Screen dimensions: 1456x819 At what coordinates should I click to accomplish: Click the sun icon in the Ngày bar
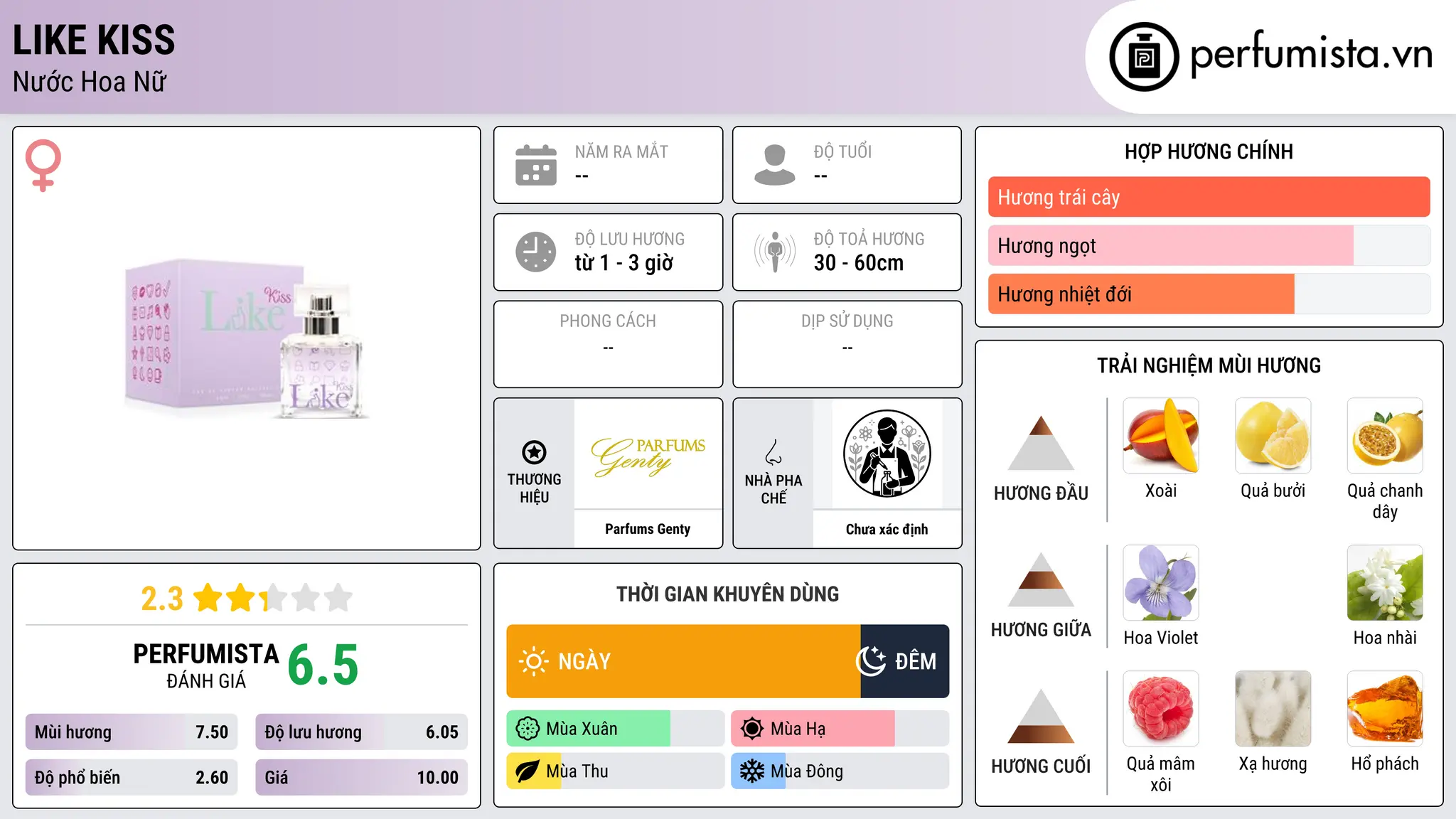533,661
